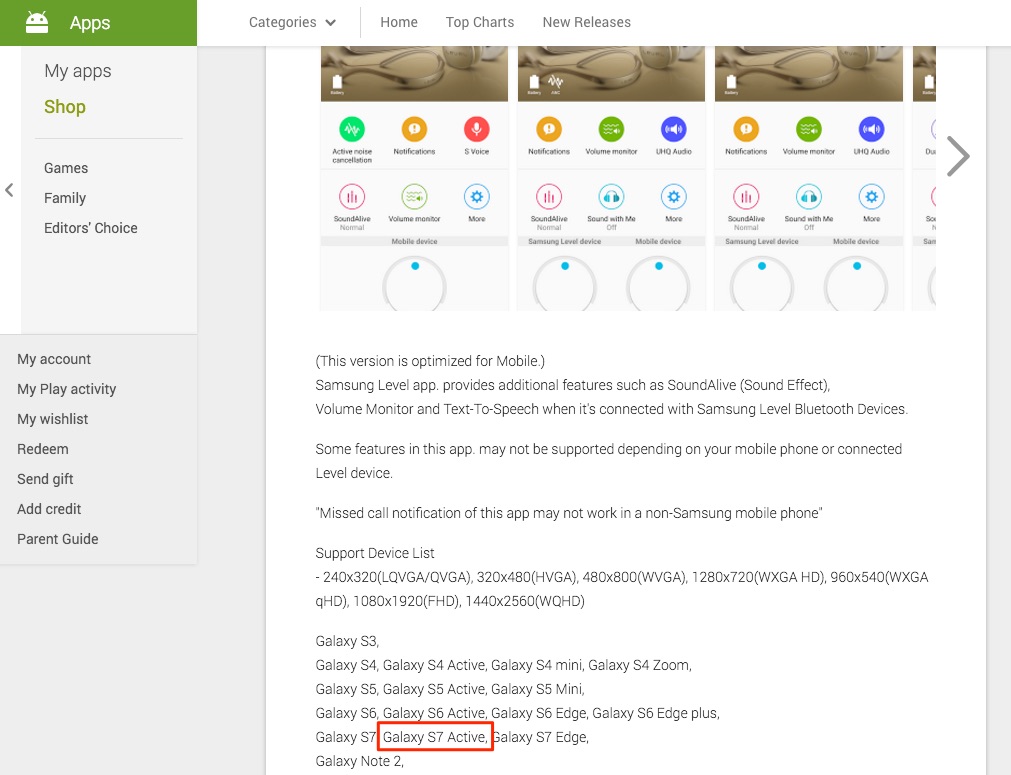Open the New Releases tab

point(586,22)
